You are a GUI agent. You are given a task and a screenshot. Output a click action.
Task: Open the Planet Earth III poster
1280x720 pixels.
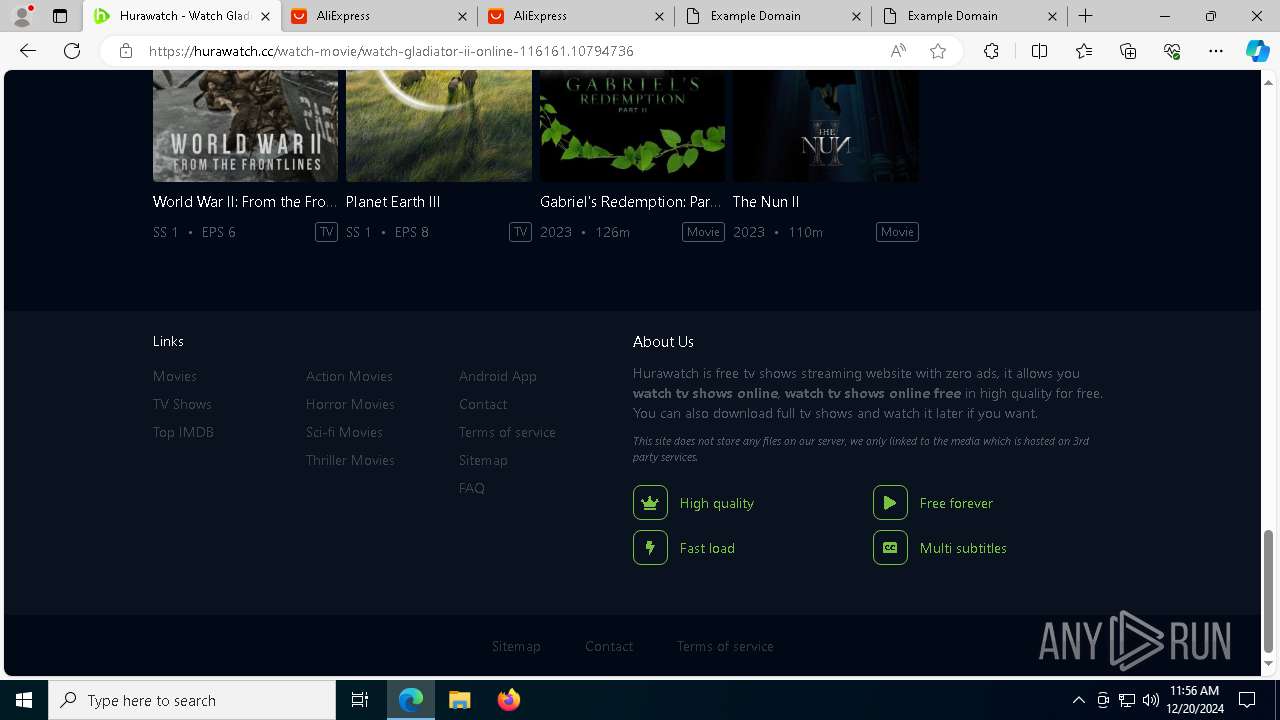click(439, 126)
